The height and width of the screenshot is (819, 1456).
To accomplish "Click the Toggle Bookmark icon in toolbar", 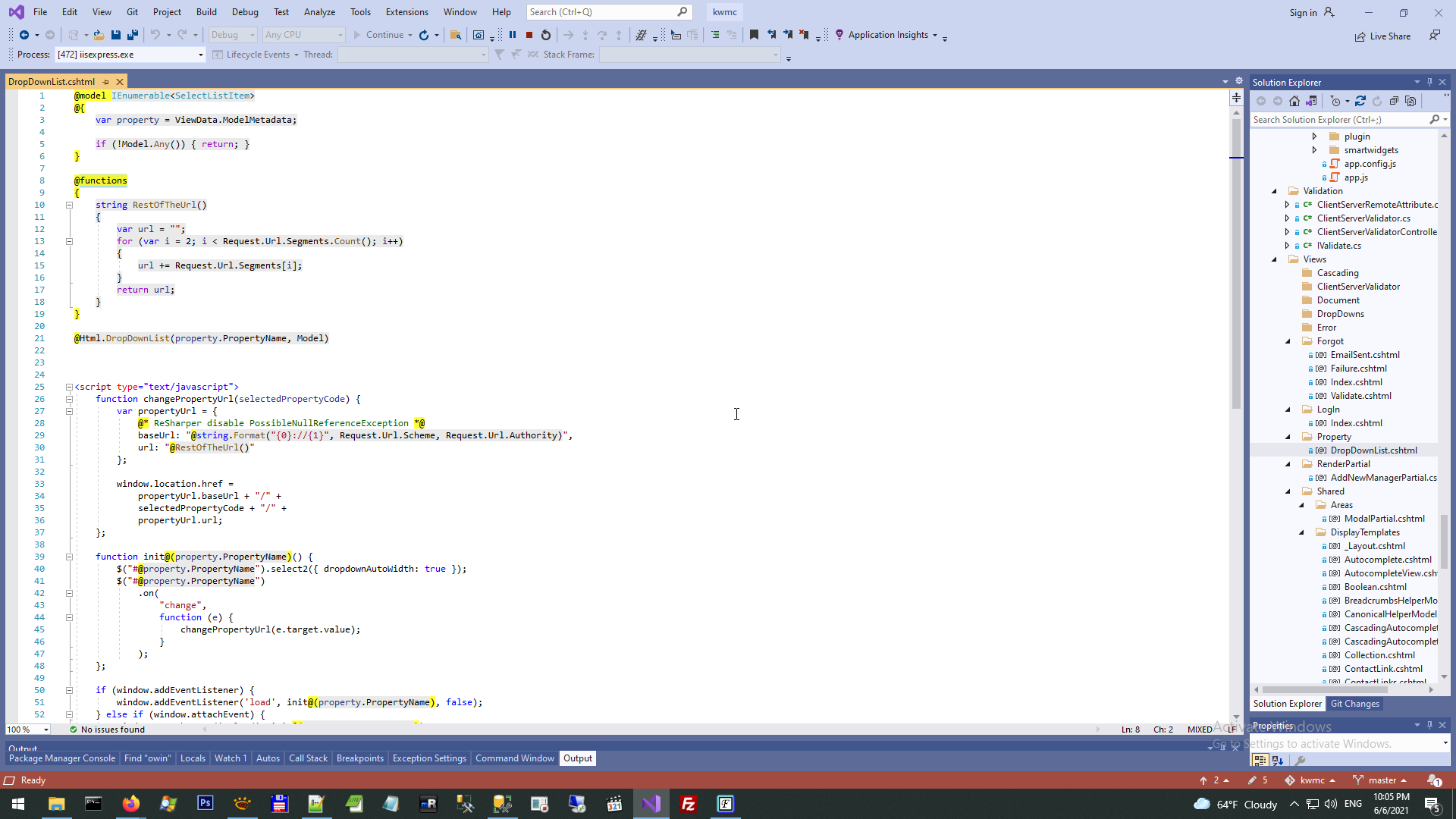I will (754, 35).
